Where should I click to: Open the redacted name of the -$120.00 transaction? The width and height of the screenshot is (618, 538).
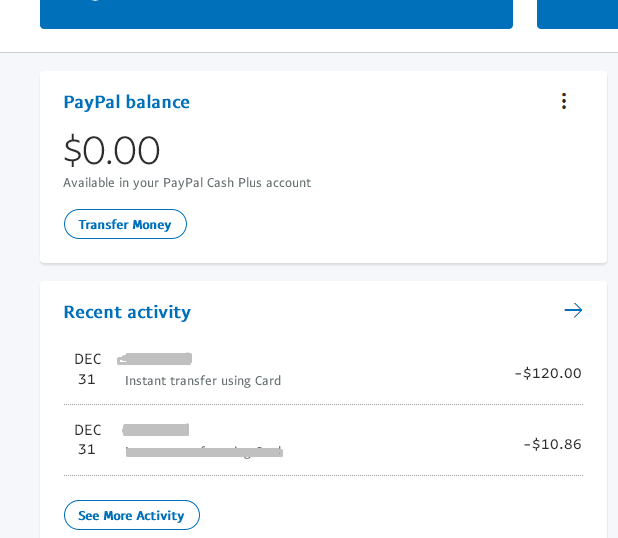tap(155, 358)
